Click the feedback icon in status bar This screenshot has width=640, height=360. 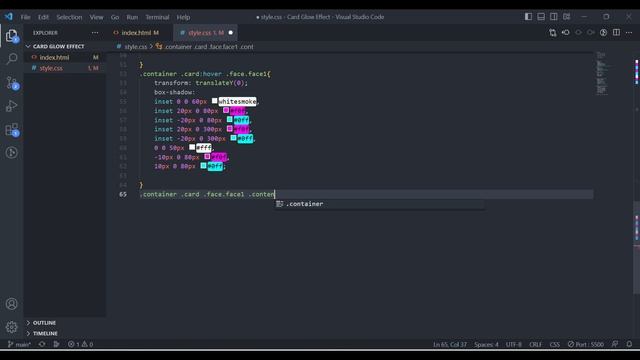(x=615, y=344)
